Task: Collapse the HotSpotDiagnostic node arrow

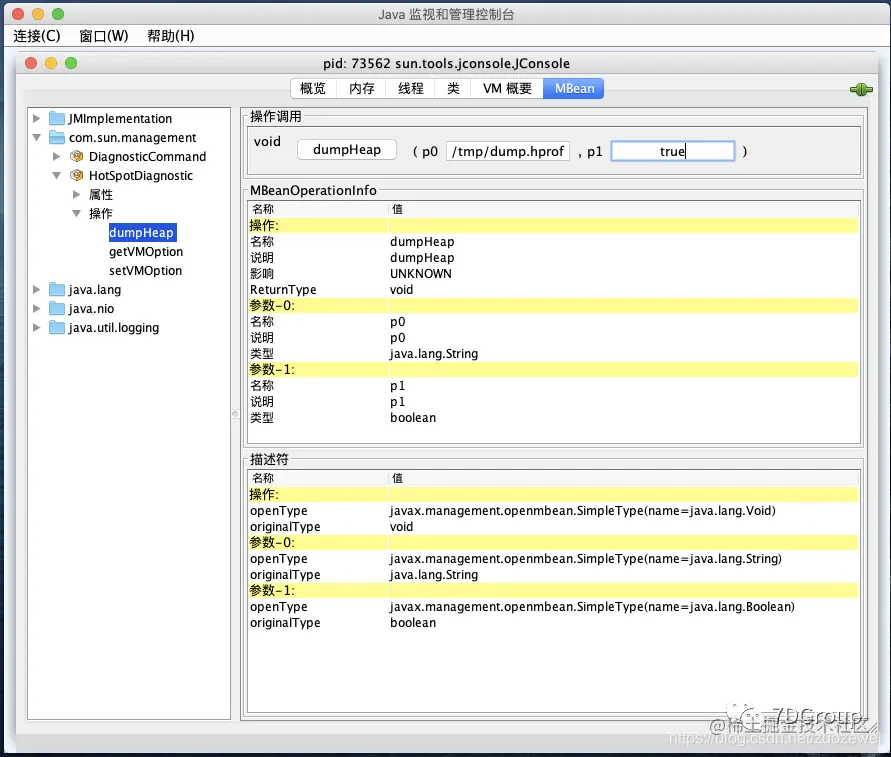Action: pyautogui.click(x=56, y=176)
